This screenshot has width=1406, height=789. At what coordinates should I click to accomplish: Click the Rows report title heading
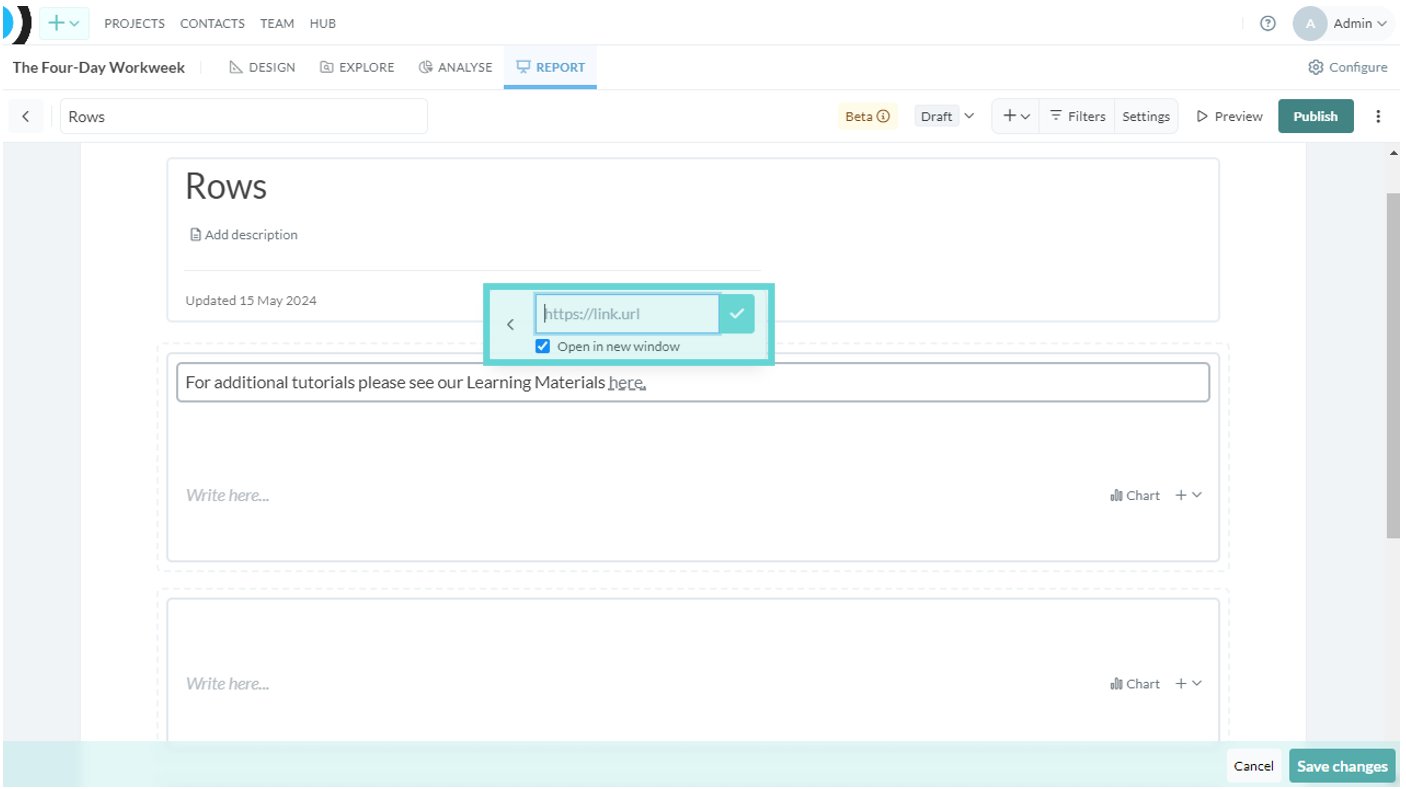point(226,187)
